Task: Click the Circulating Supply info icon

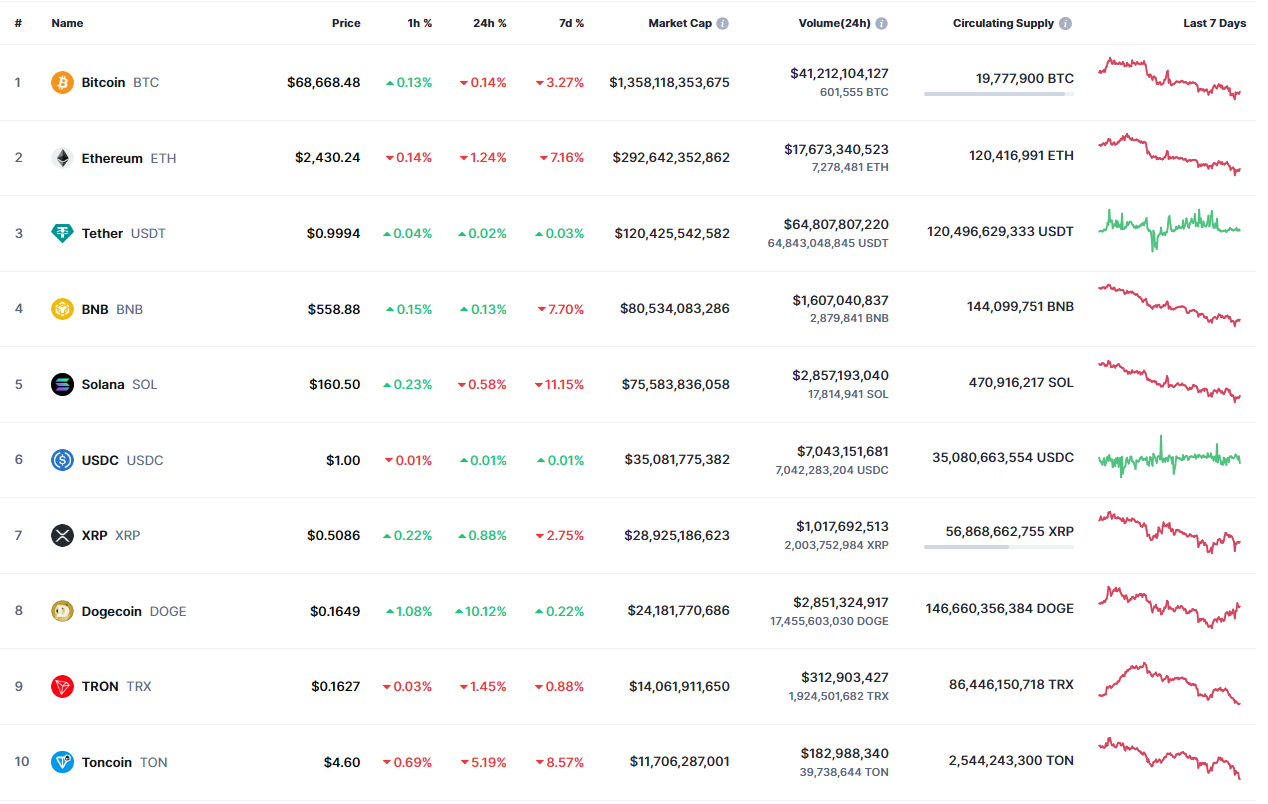Action: coord(1065,23)
